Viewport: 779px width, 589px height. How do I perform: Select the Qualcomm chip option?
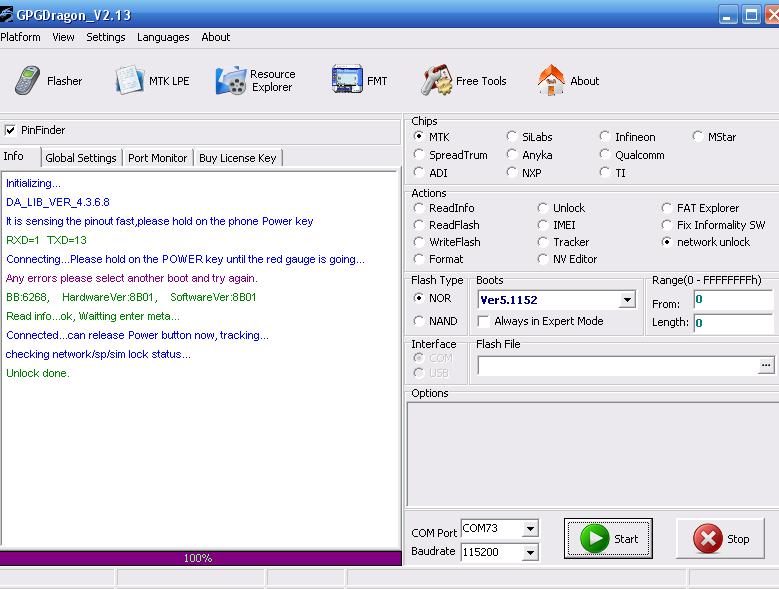(605, 154)
